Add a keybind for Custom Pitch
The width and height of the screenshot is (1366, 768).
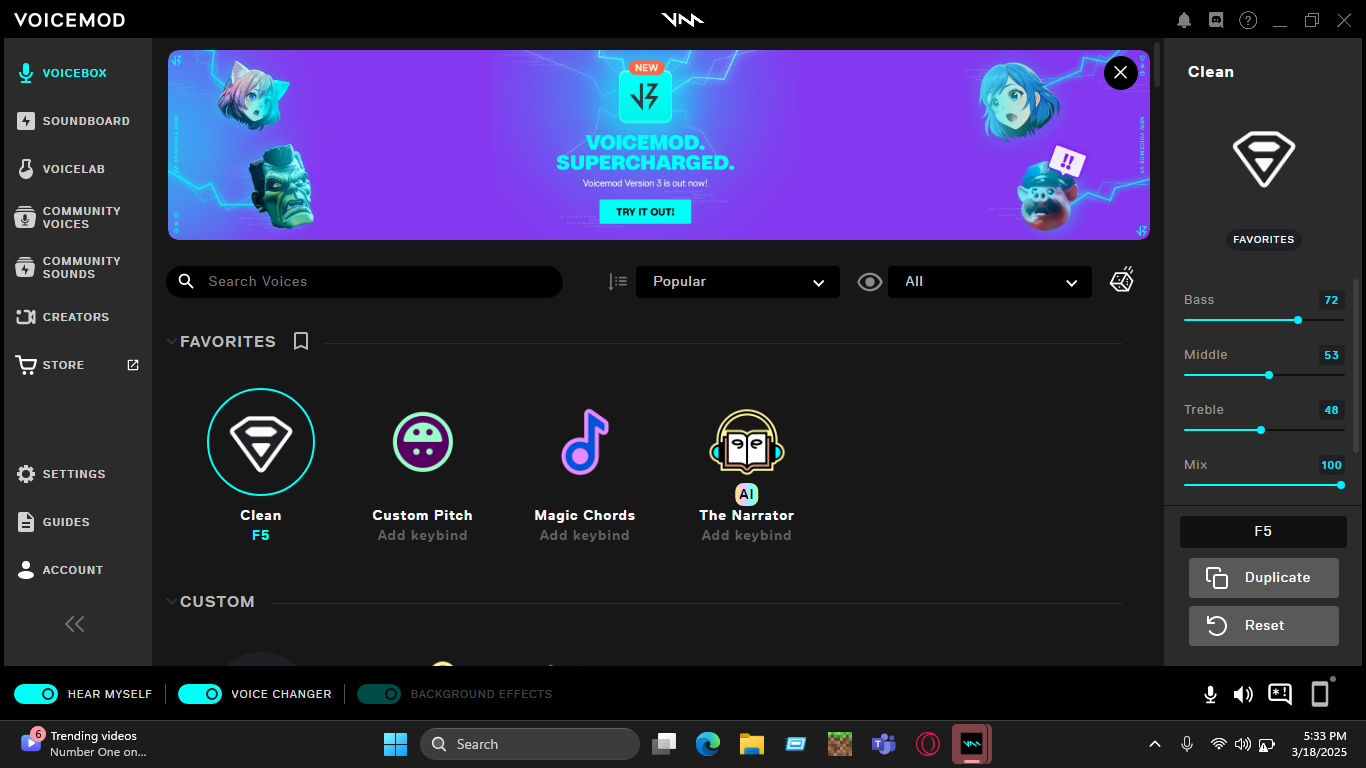point(423,535)
